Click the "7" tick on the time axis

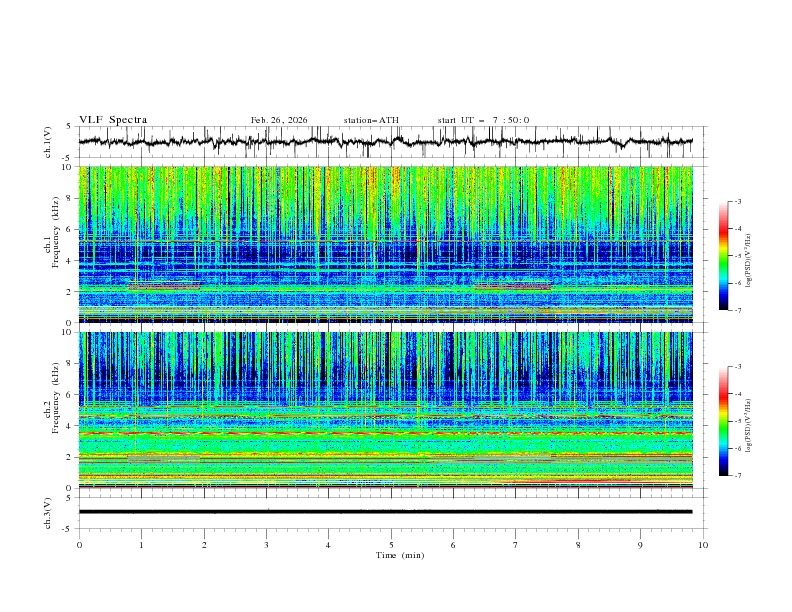(x=516, y=545)
